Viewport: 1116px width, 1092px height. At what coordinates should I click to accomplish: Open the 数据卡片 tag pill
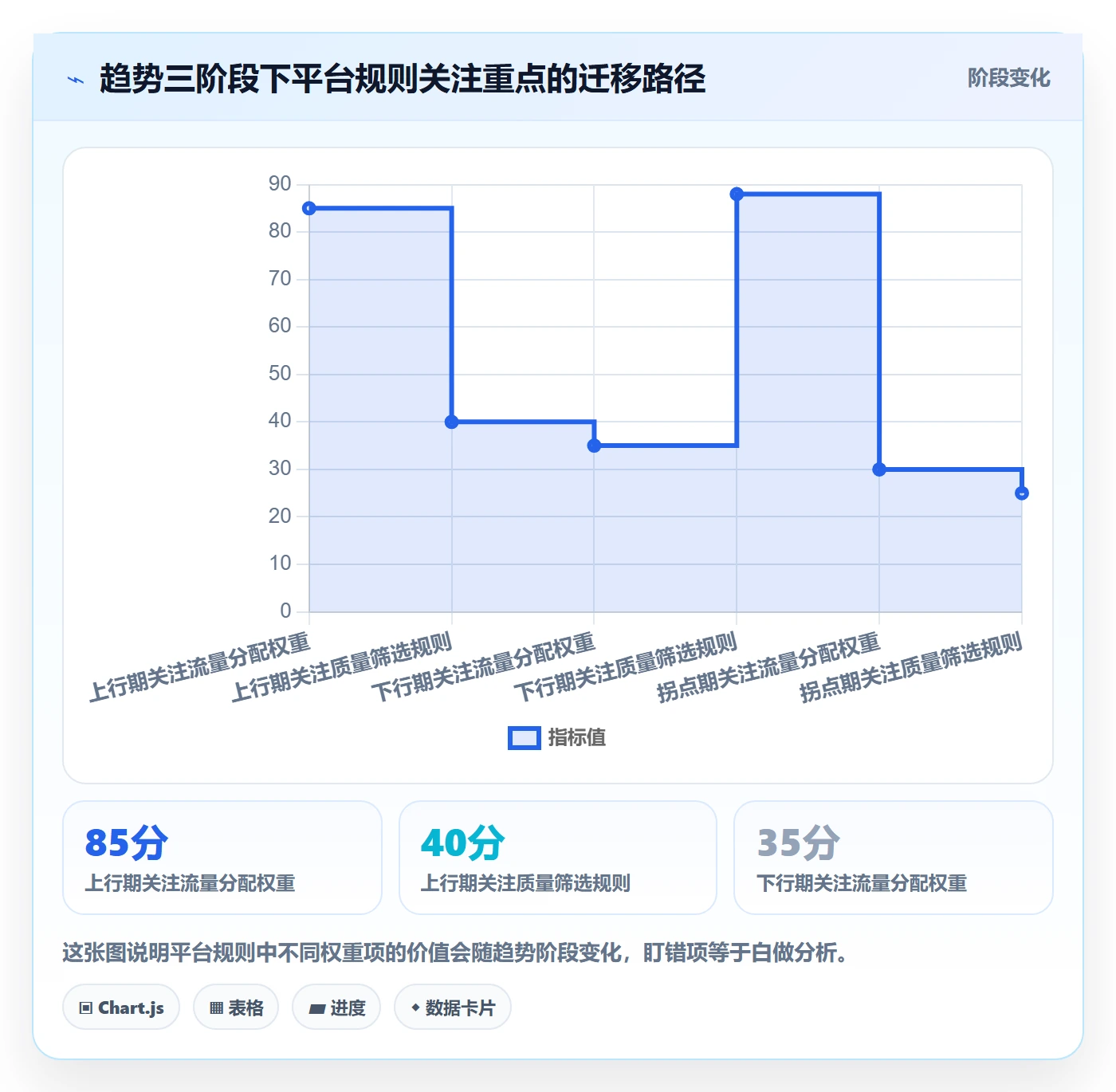[x=453, y=1008]
